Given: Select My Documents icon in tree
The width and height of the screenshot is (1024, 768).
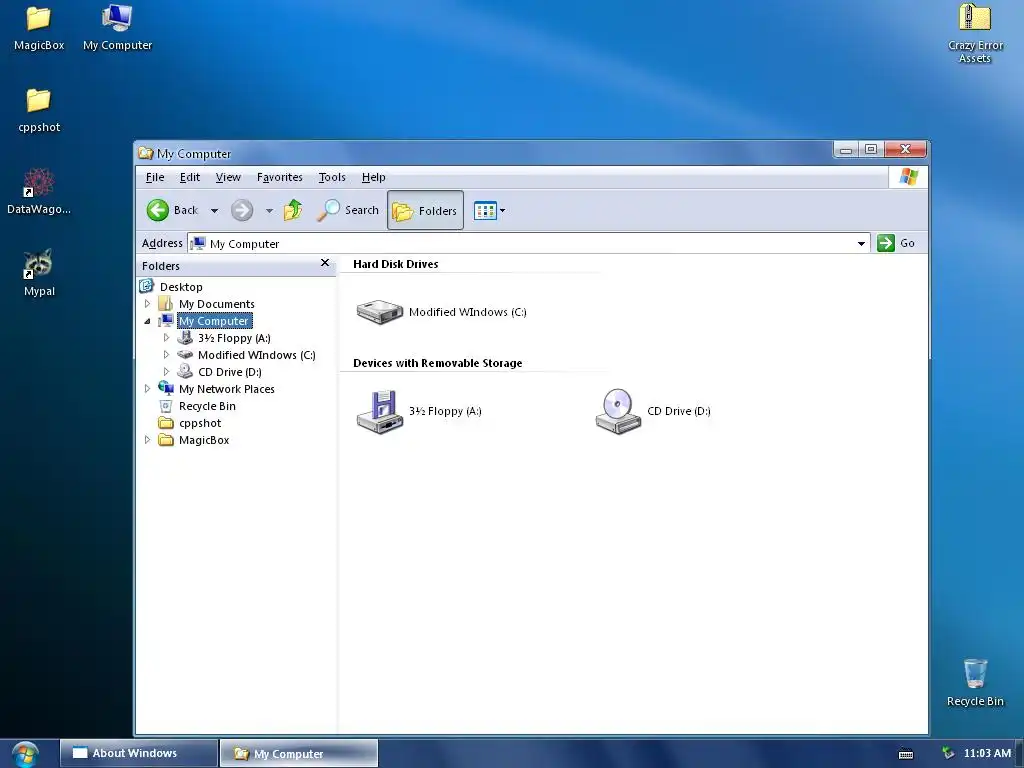Looking at the screenshot, I should point(166,304).
